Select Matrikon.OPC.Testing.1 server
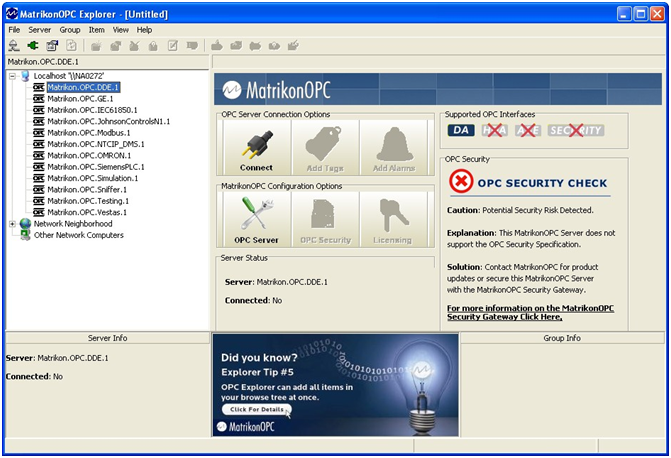 (88, 201)
